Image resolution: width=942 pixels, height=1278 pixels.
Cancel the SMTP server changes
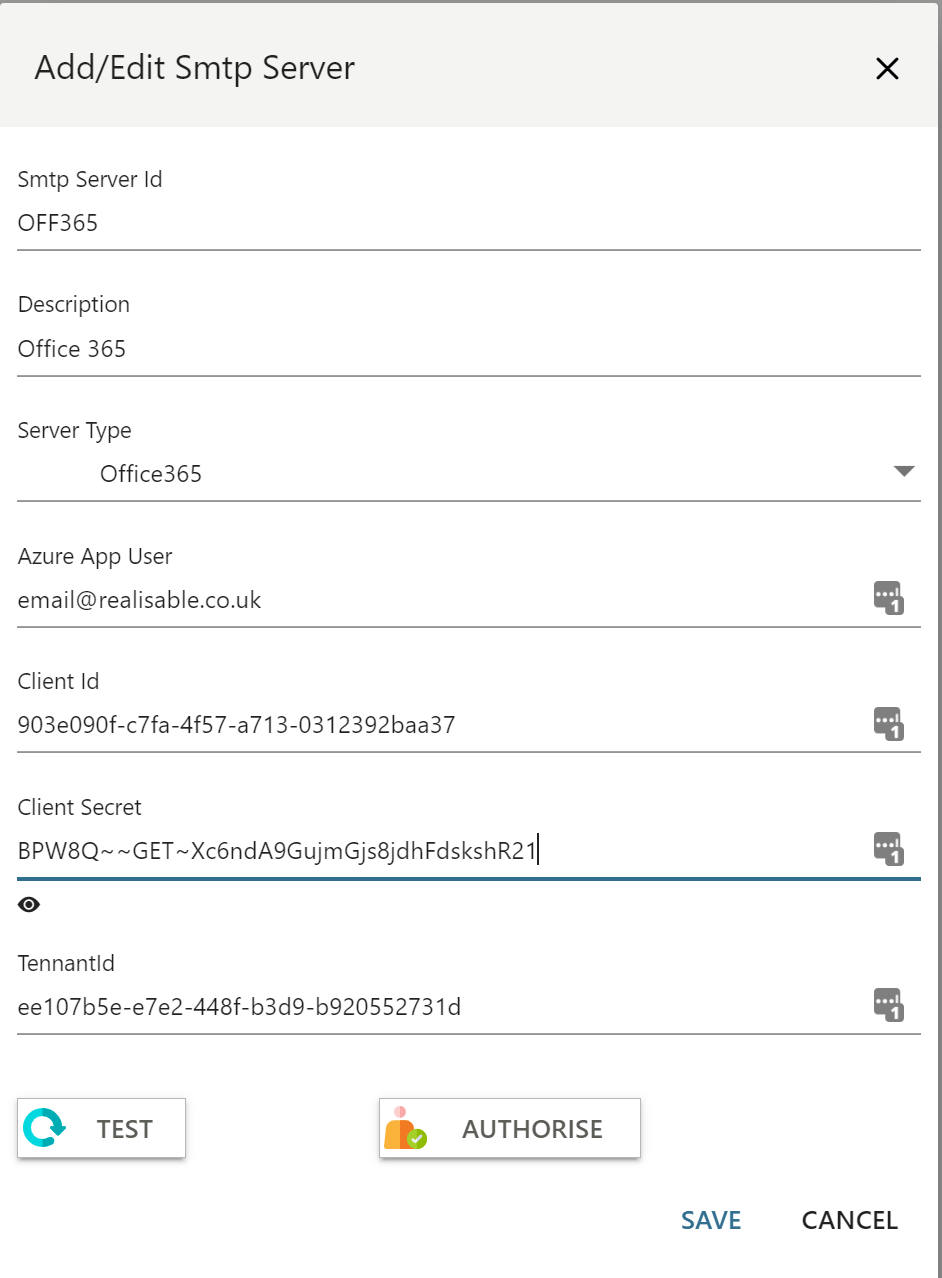849,1220
